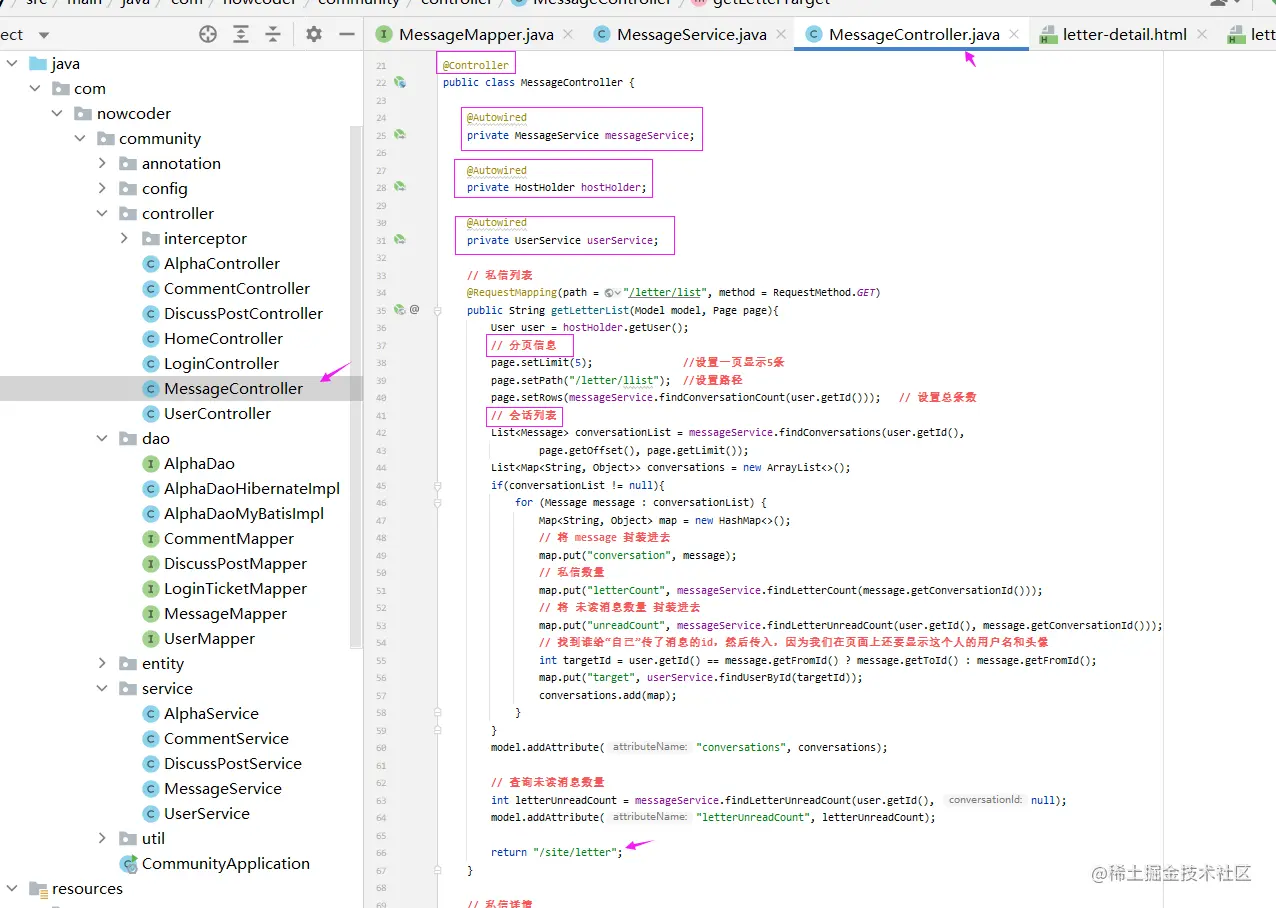Screen dimensions: 1276x908
Task: Open DiscussPostController in project tree
Action: click(x=244, y=314)
